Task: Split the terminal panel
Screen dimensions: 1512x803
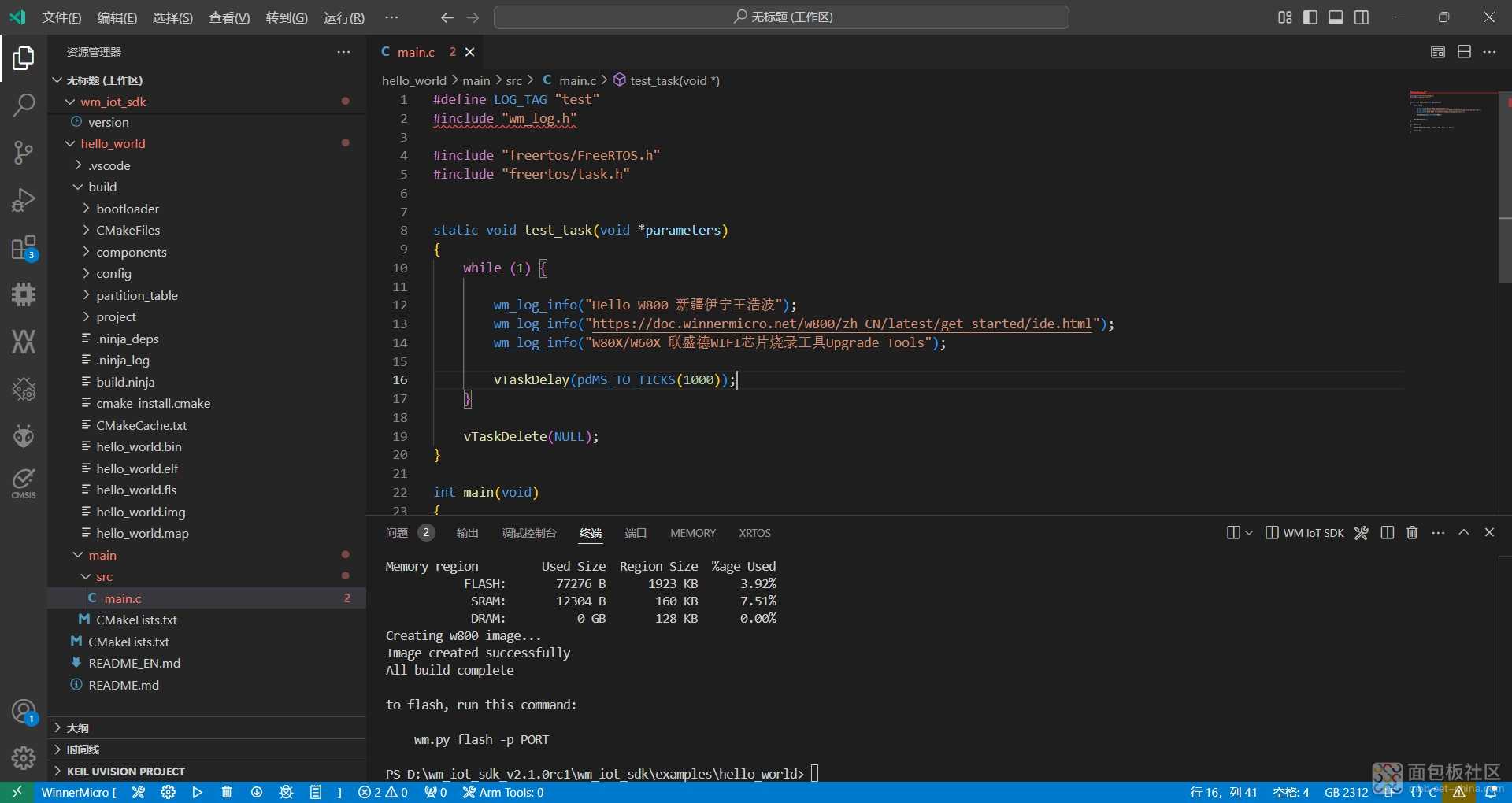Action: point(1388,533)
